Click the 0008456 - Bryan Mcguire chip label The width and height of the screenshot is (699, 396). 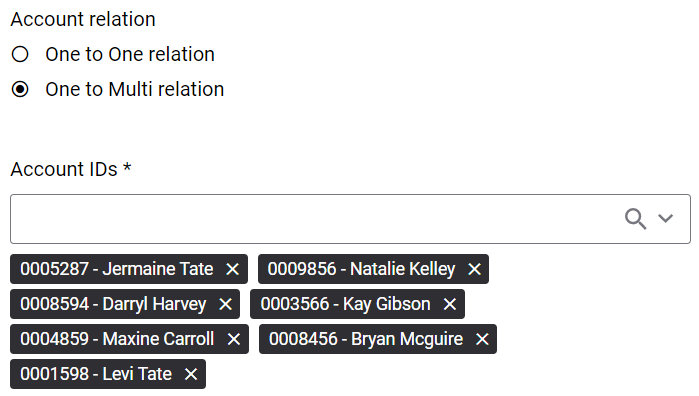click(366, 339)
